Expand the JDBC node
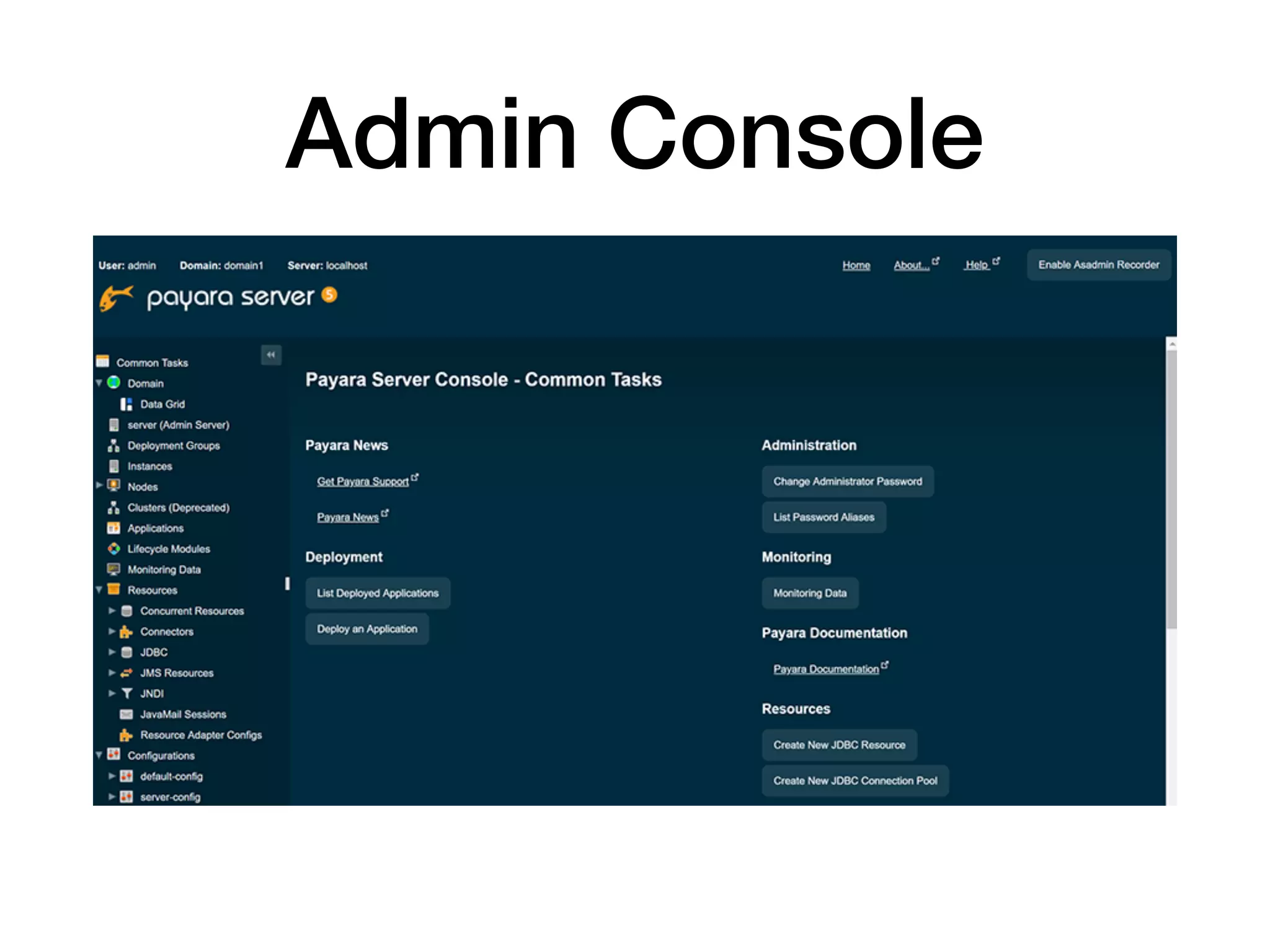This screenshot has height=952, width=1270. click(x=112, y=652)
